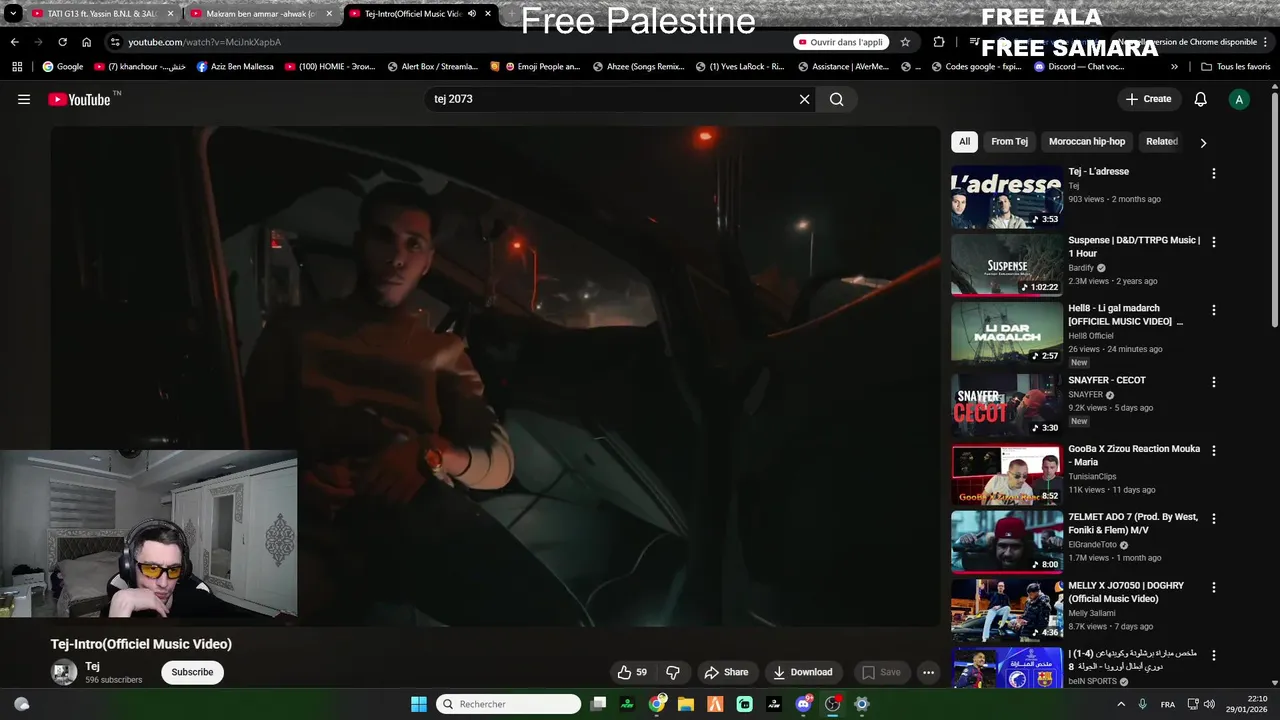1280x720 pixels.
Task: Open volume control in system tray
Action: click(x=1209, y=704)
